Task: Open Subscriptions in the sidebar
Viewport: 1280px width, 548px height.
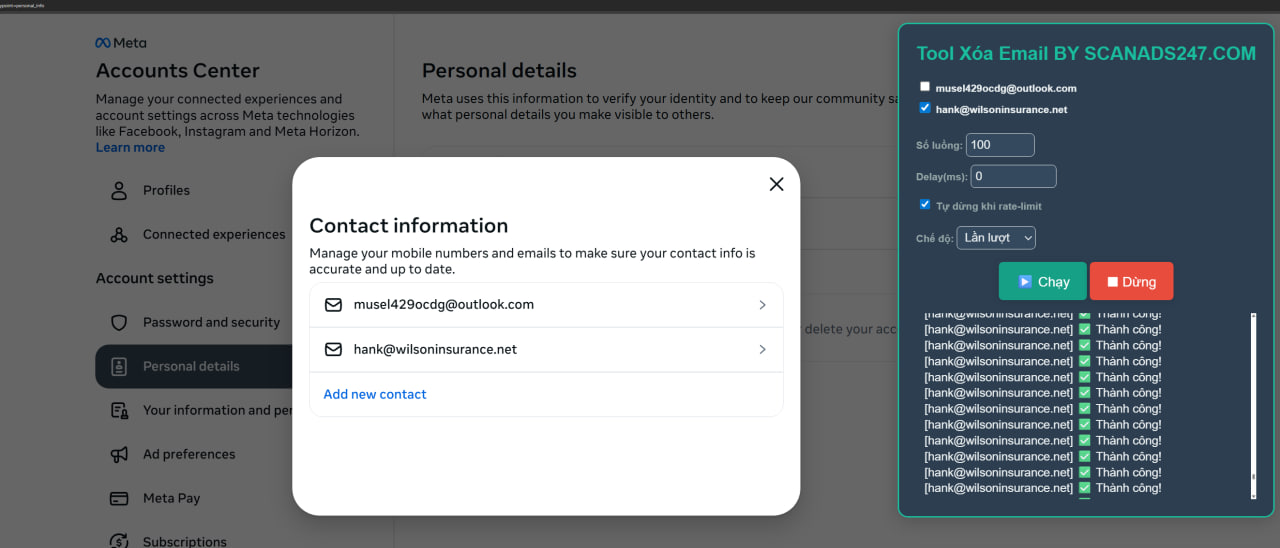Action: tap(184, 541)
